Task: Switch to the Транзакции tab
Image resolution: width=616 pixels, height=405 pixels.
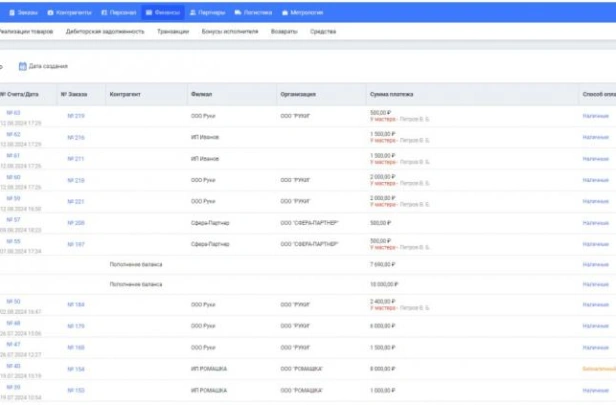Action: (x=173, y=32)
